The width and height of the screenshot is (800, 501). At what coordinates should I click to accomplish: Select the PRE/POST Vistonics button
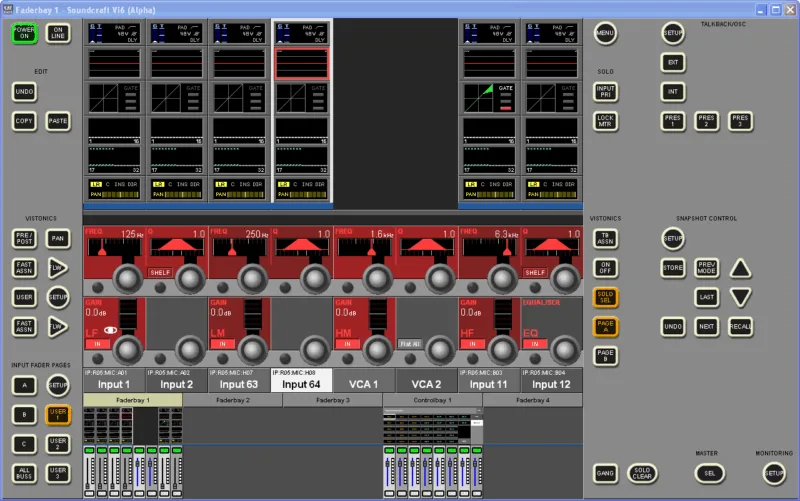tap(24, 238)
